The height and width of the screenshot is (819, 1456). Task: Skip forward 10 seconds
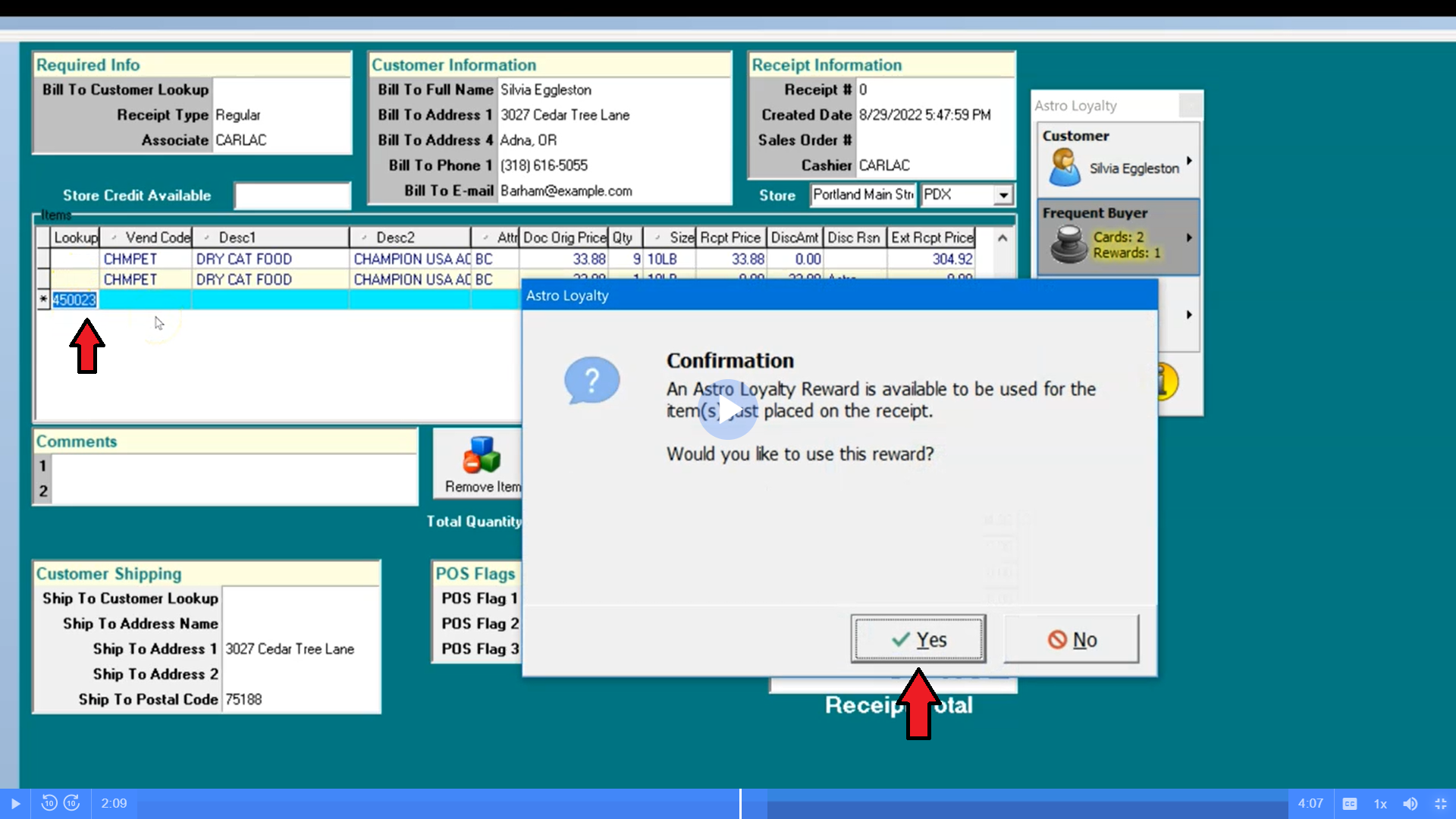coord(72,803)
